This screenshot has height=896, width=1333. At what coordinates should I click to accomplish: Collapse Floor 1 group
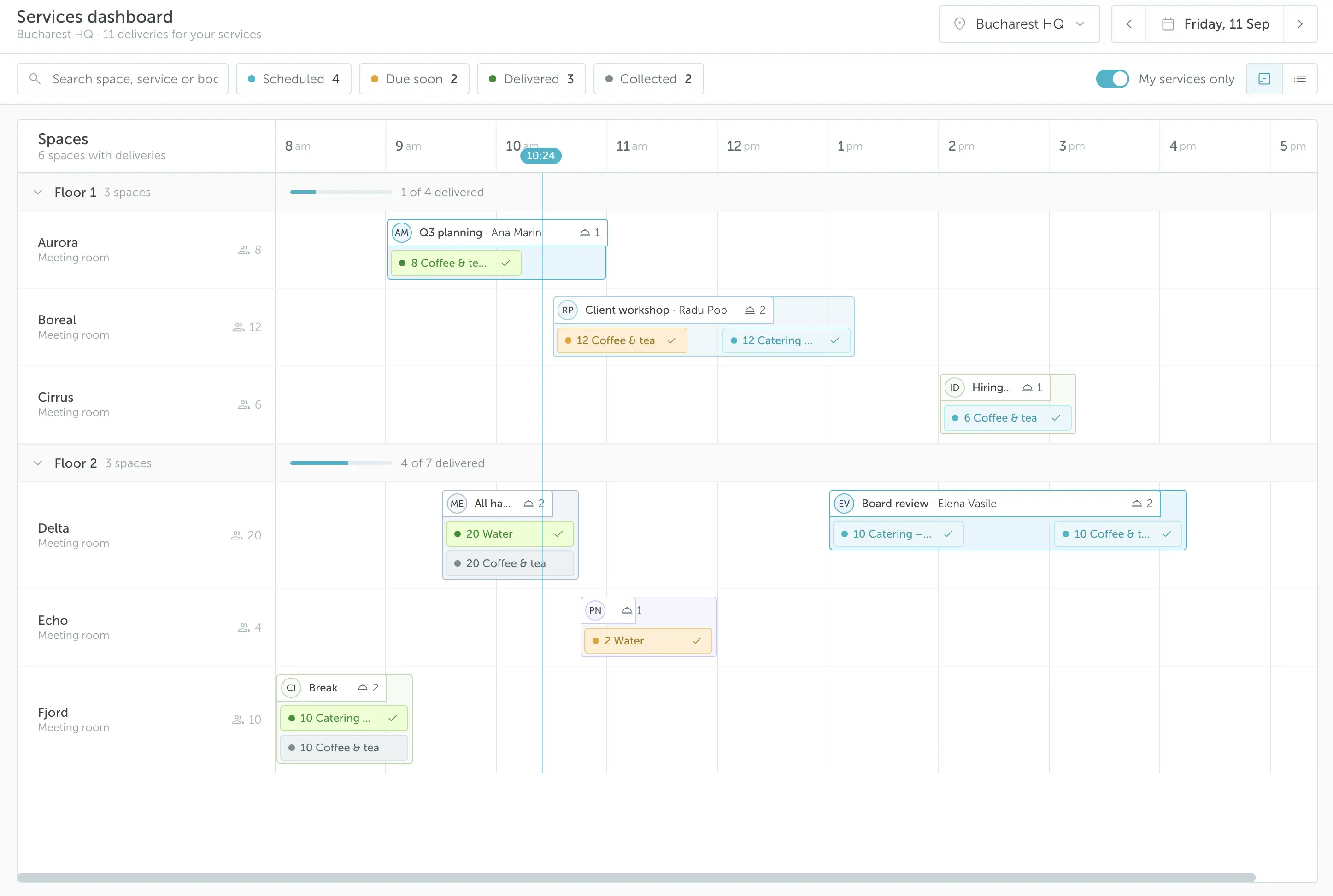[38, 193]
